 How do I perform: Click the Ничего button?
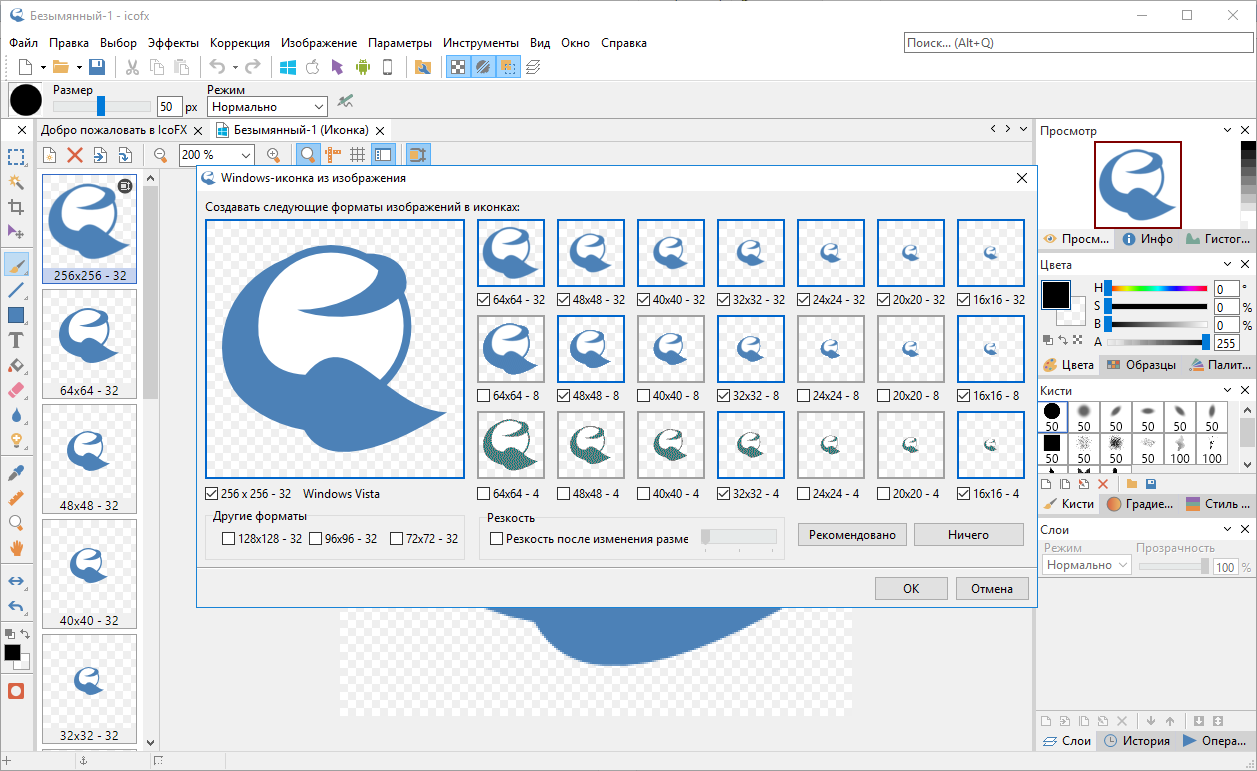tap(969, 535)
